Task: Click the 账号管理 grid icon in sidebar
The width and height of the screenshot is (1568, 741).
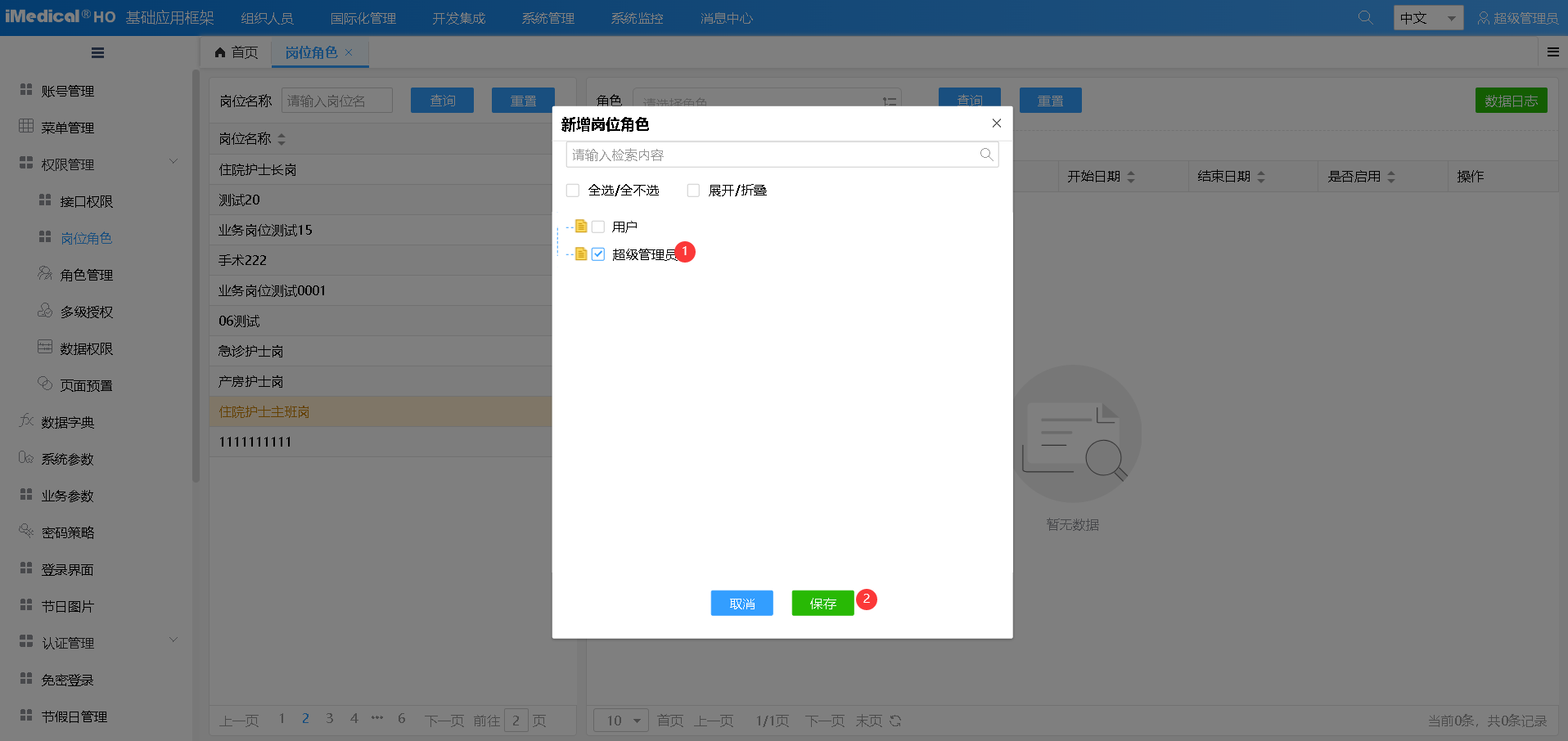Action: [26, 90]
